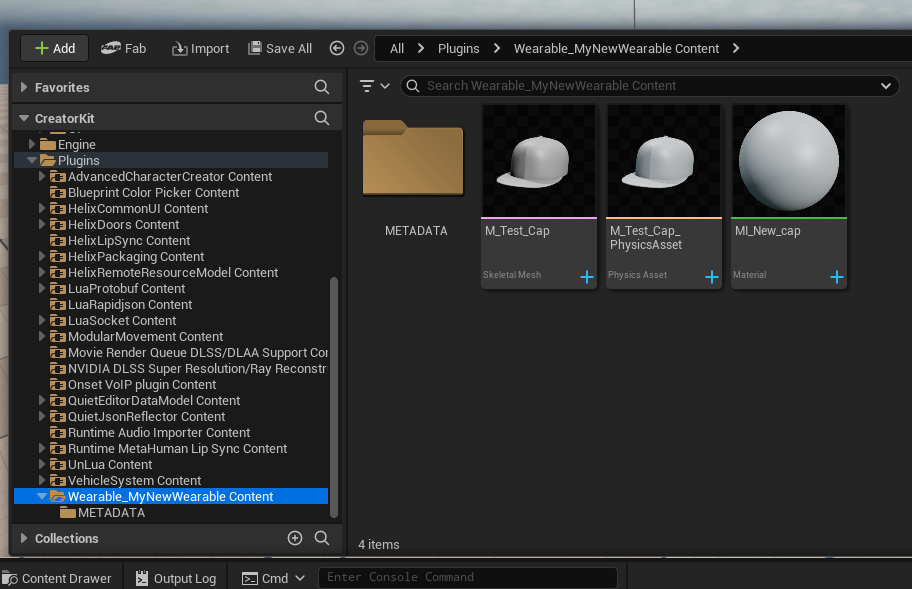Viewport: 912px width, 589px height.
Task: Open the Content Drawer tab
Action: 57,578
